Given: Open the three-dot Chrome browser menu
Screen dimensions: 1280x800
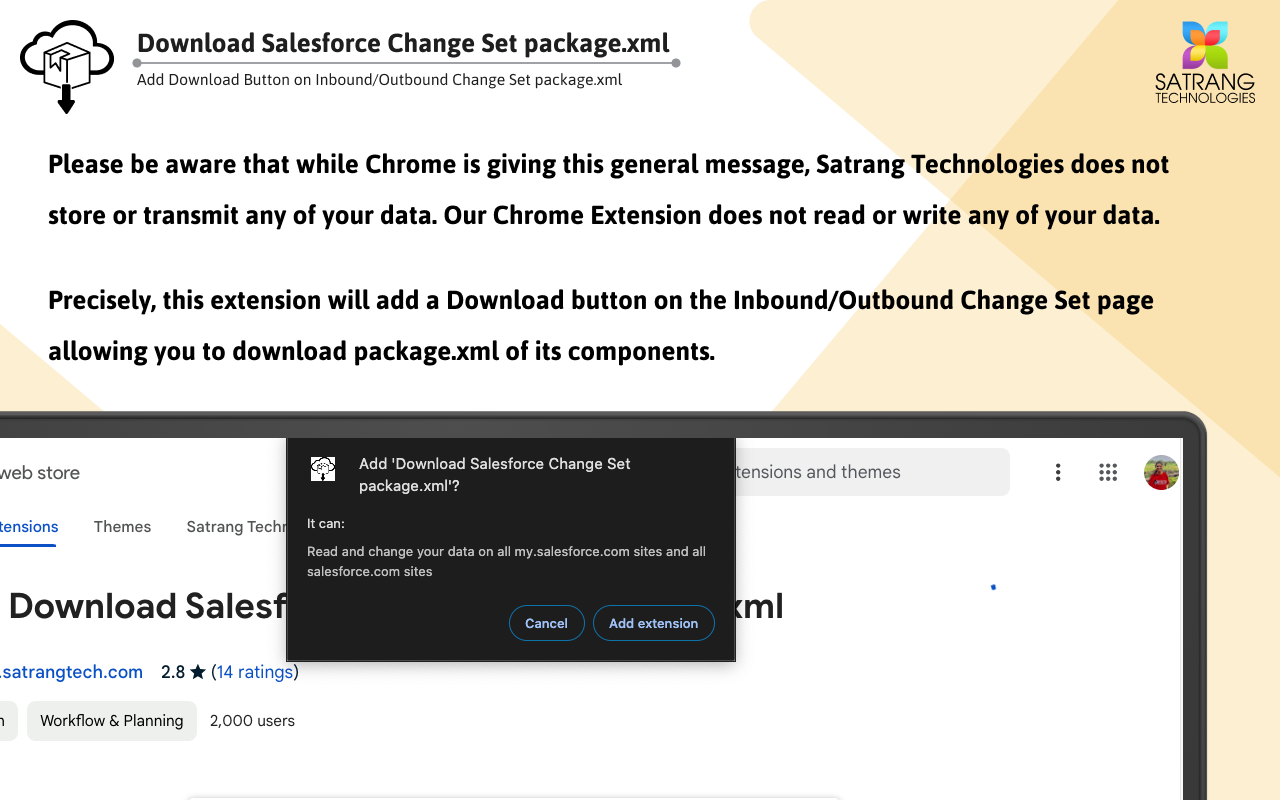Looking at the screenshot, I should (x=1058, y=472).
